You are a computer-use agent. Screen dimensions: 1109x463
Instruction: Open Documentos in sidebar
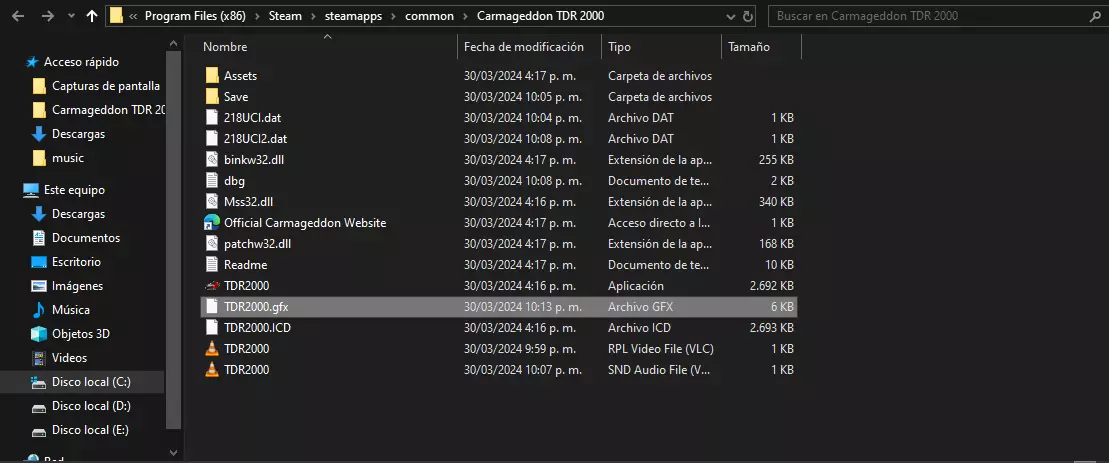[86, 238]
